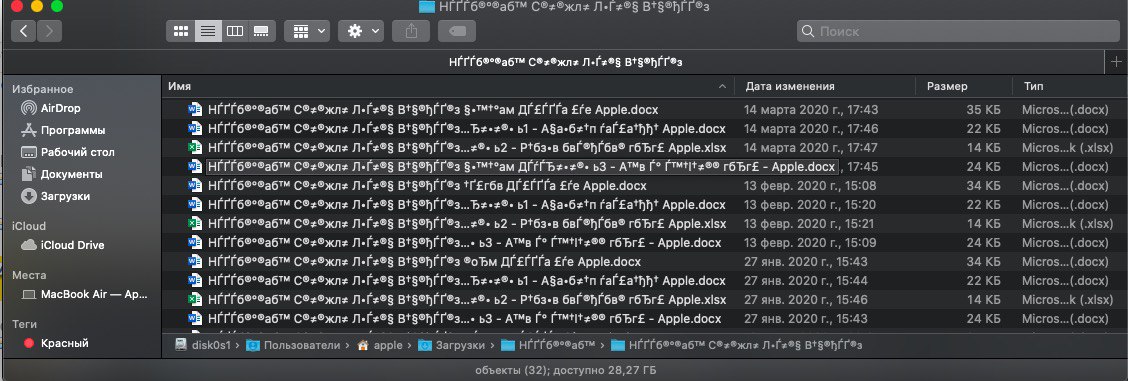Click the date cell 14 марта 2020 г., 17:43
The image size is (1128, 381).
click(x=811, y=110)
